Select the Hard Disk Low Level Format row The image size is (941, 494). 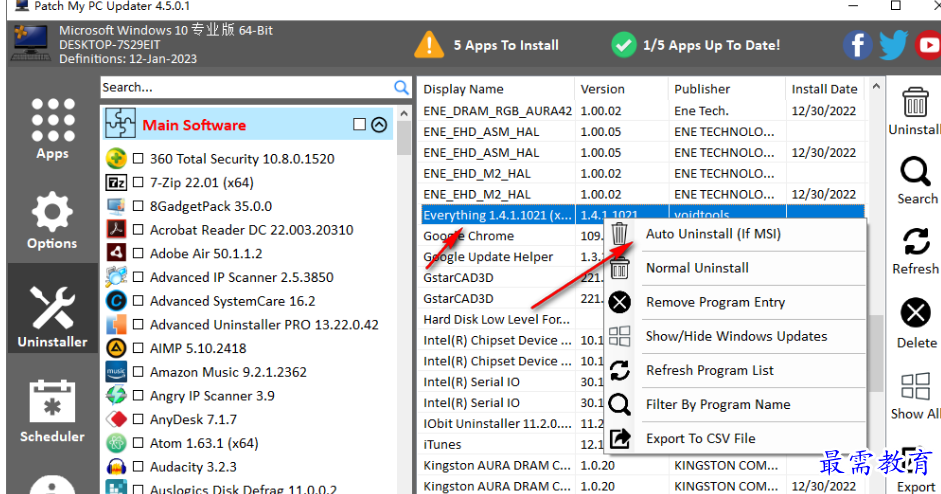point(498,319)
